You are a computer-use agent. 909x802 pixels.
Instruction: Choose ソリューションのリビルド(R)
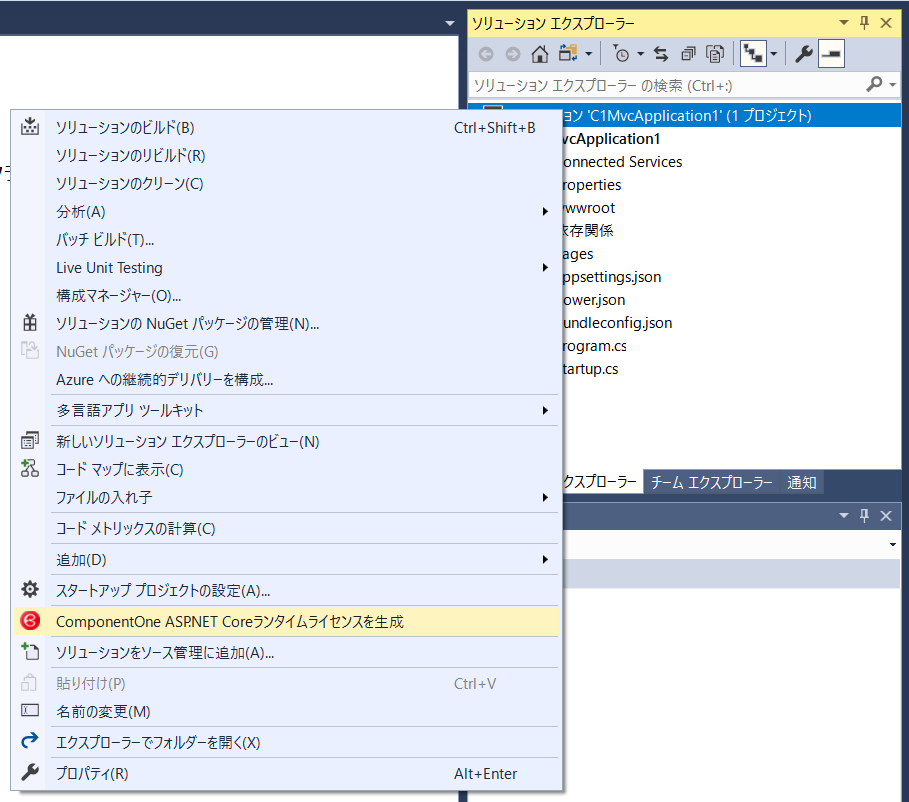286,155
